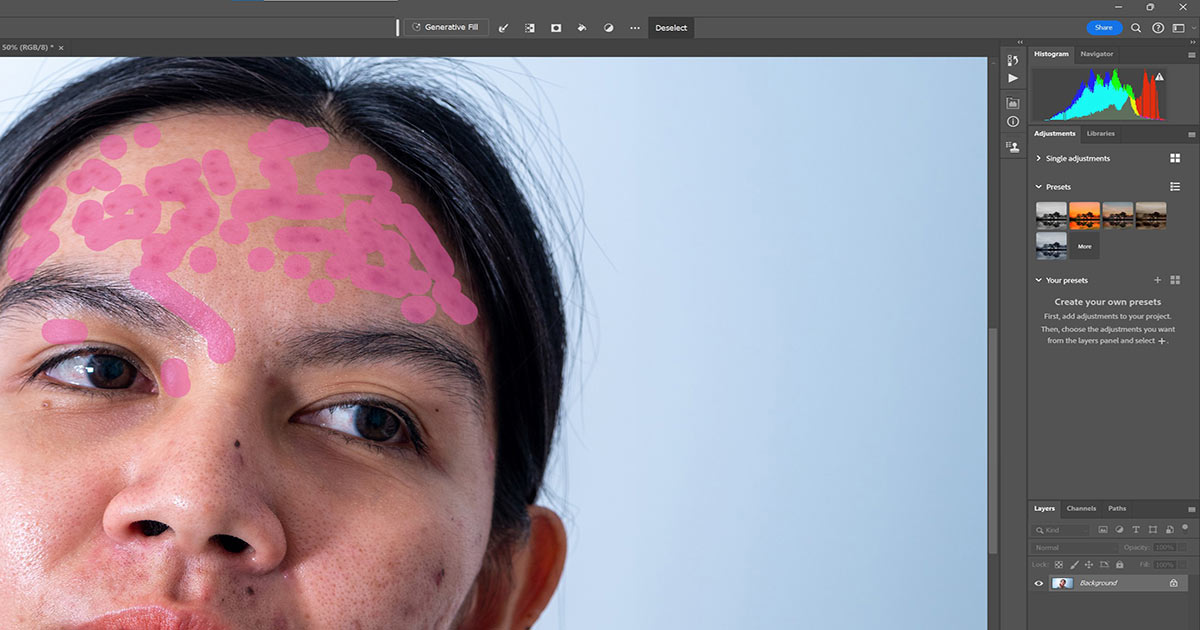Click the orange sunset preset thumbnail
Viewport: 1200px width, 630px height.
coord(1084,217)
